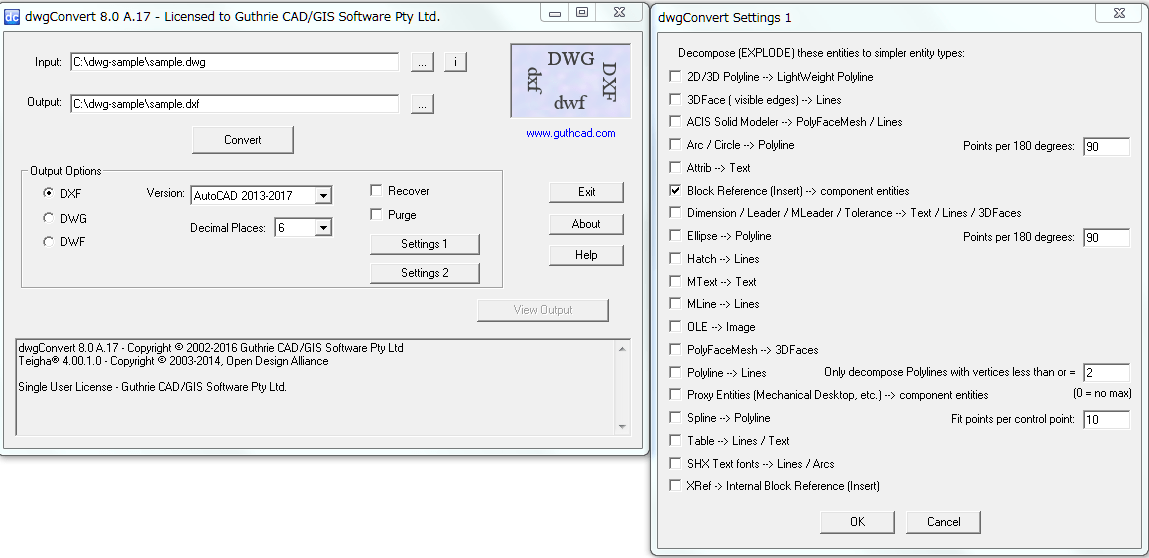
Task: Enable Hatch to Lines decomposition
Action: 676,258
